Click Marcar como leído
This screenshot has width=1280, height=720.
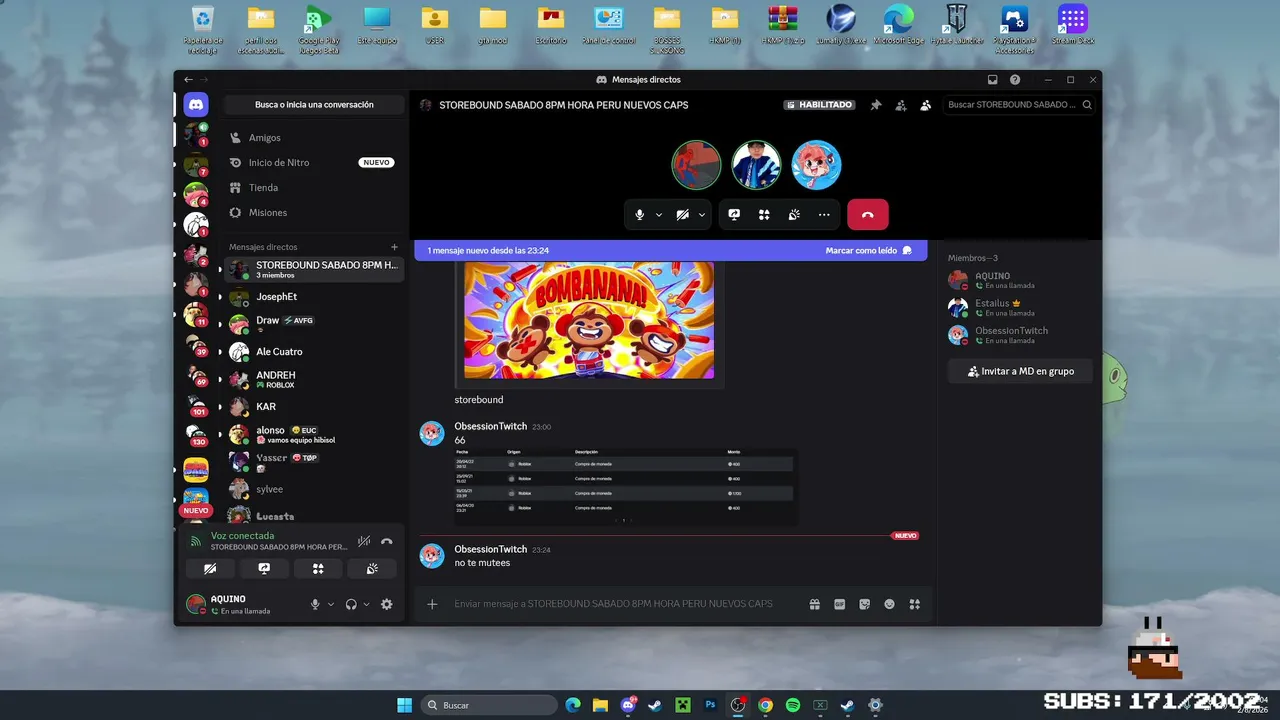click(869, 251)
